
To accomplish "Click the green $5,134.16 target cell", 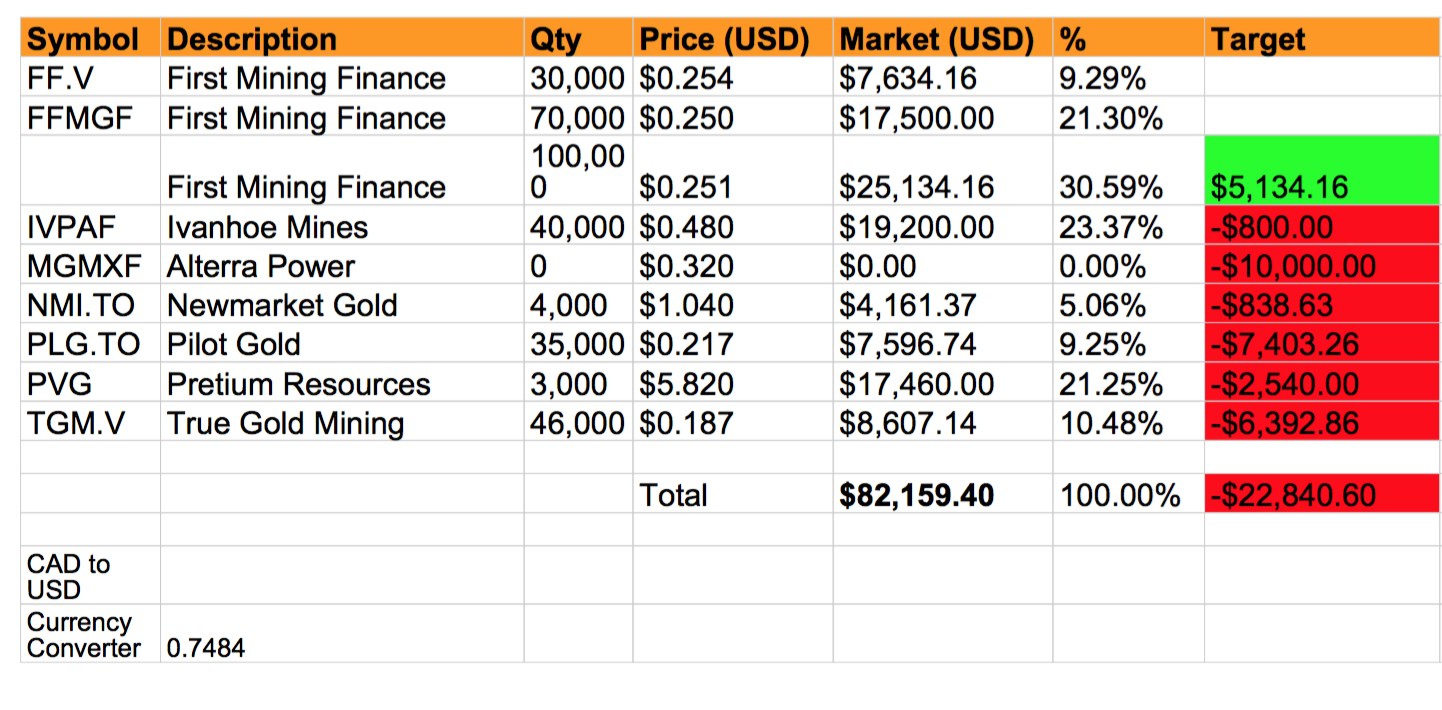I will tap(1280, 187).
